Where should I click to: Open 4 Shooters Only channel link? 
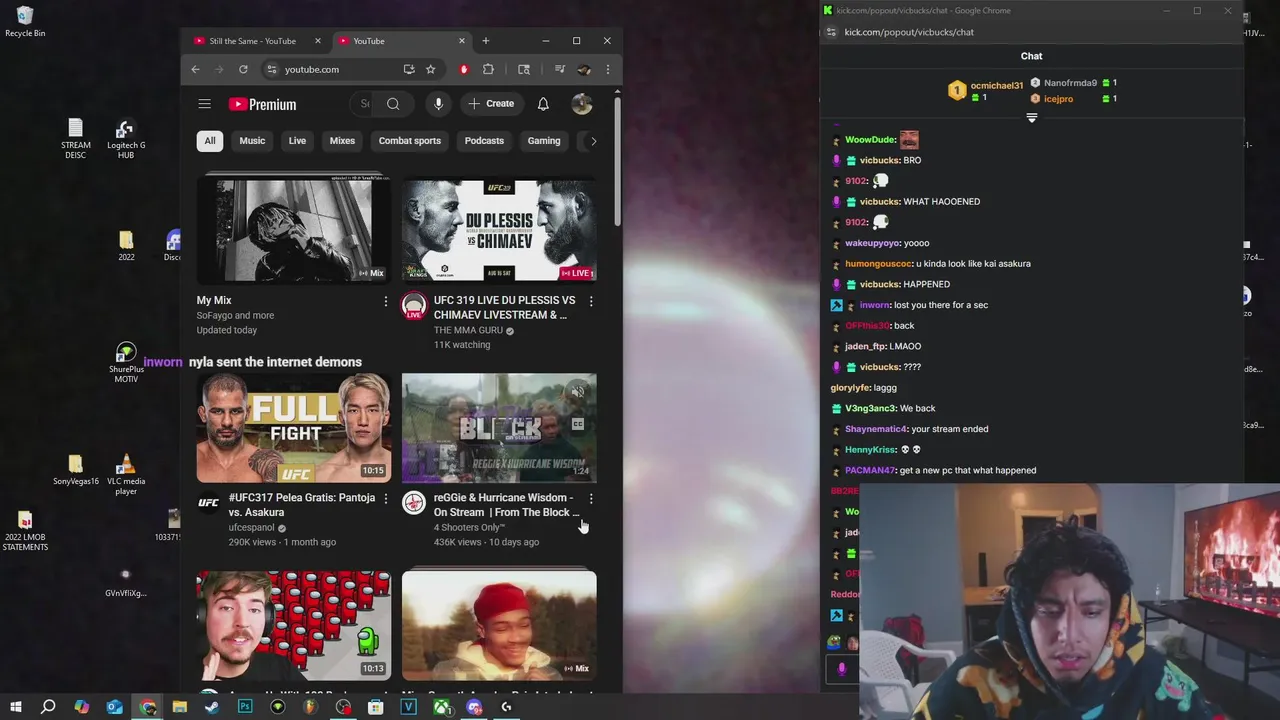pos(470,527)
